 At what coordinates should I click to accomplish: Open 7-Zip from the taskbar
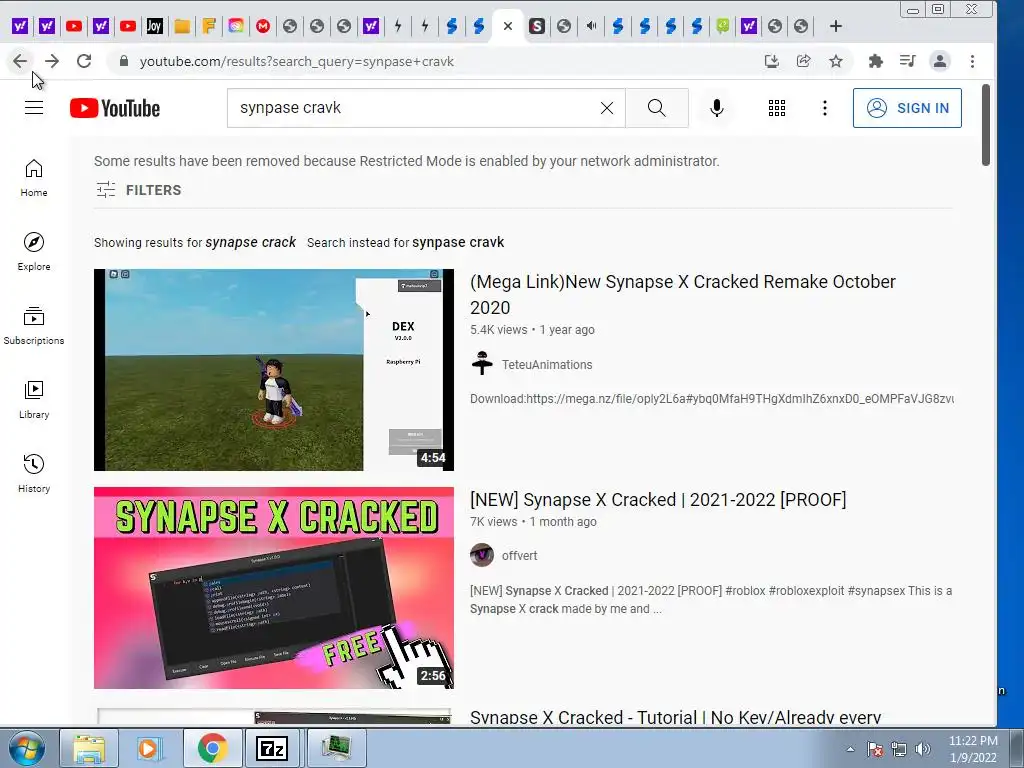pos(272,748)
